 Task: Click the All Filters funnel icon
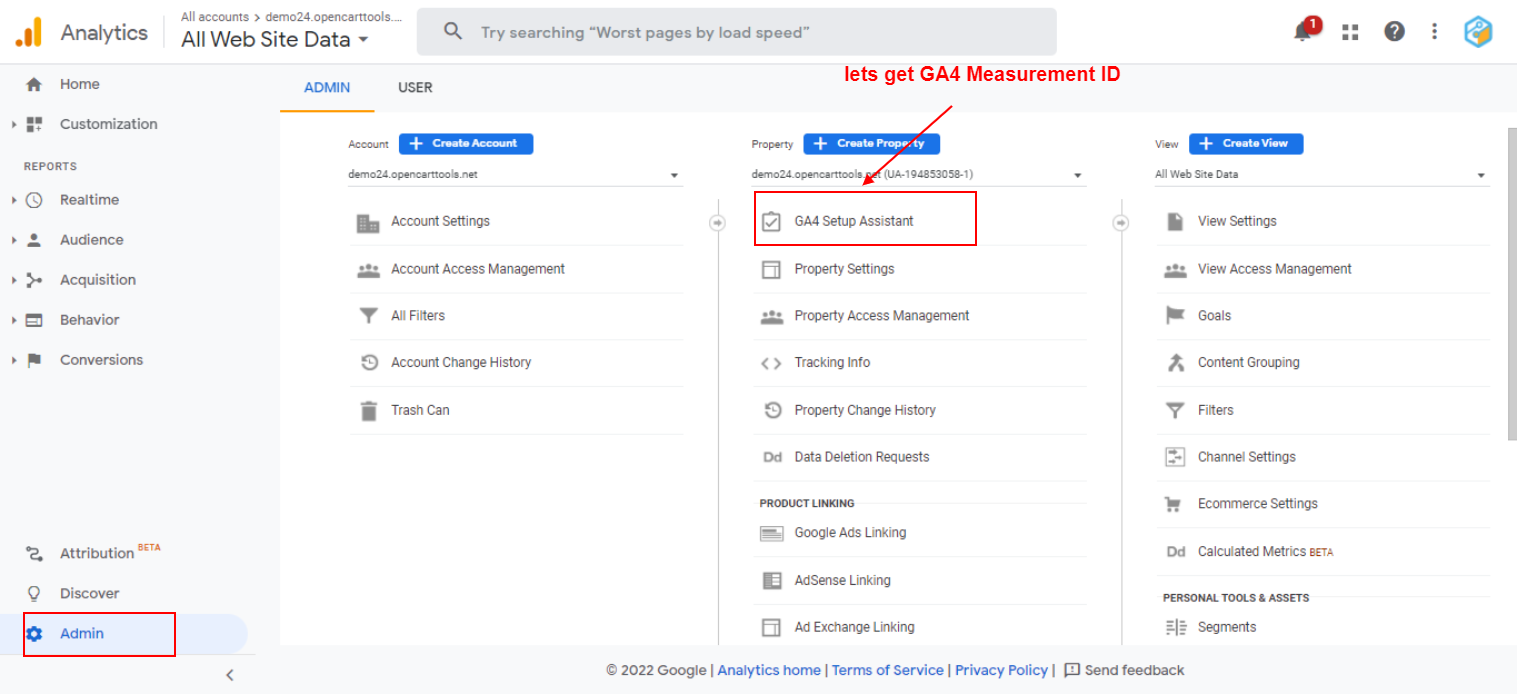tap(368, 316)
